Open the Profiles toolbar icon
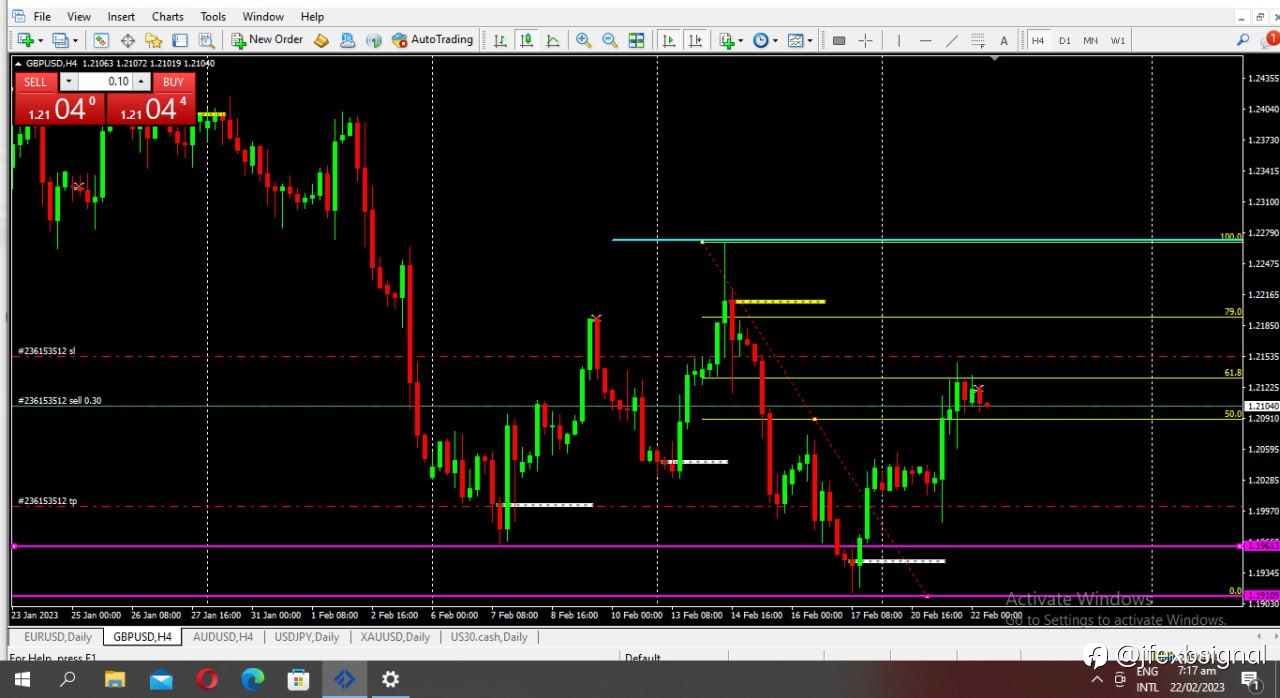Viewport: 1280px width, 698px height. [61, 40]
